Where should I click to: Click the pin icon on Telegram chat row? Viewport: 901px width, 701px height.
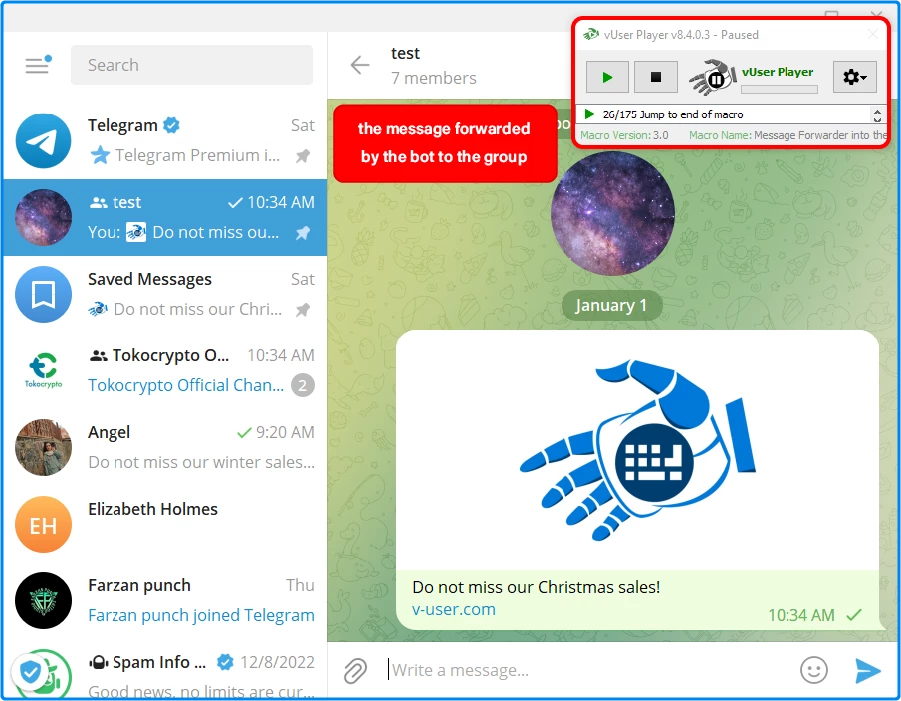pyautogui.click(x=303, y=156)
